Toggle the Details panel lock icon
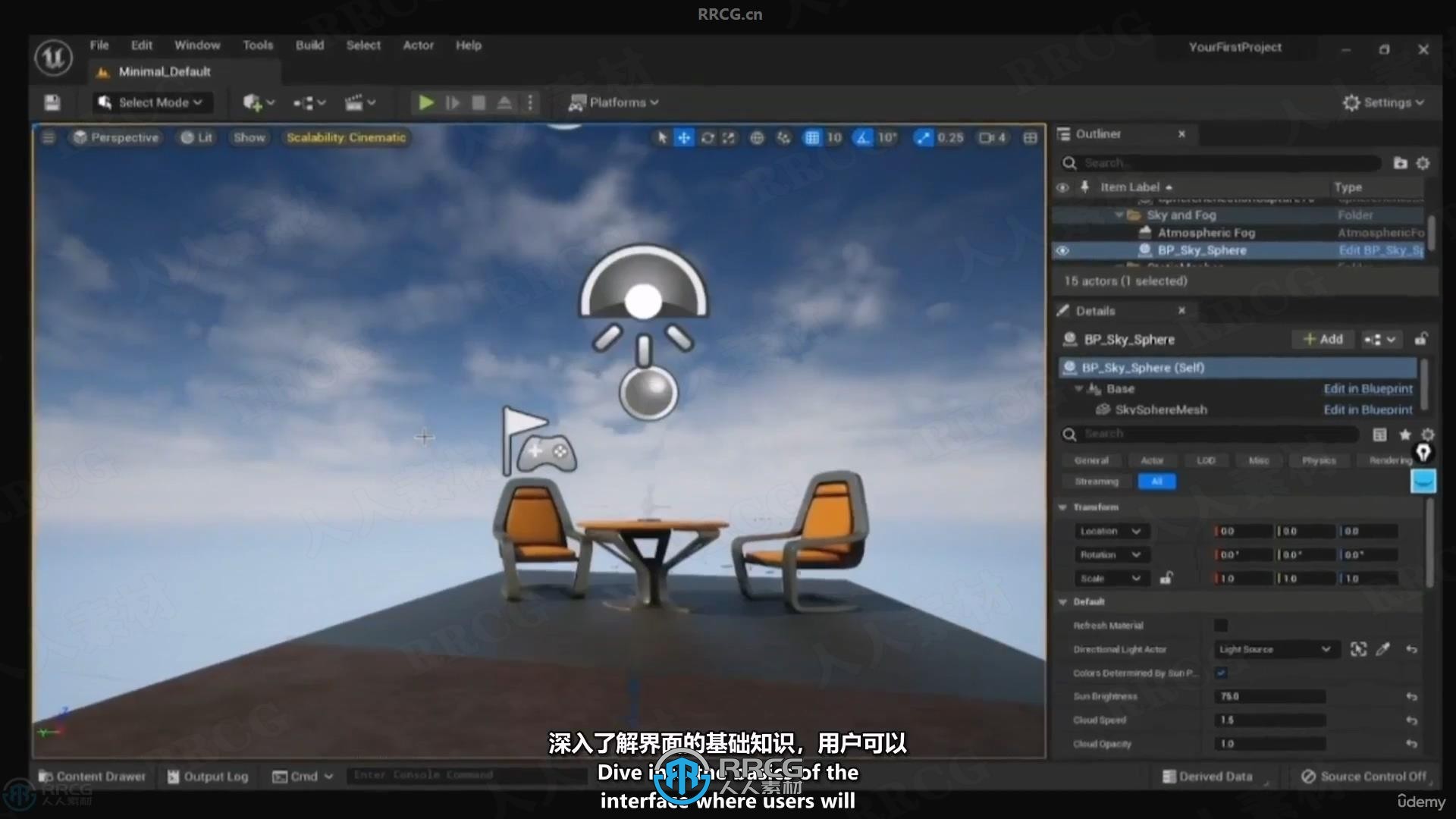 [x=1420, y=339]
